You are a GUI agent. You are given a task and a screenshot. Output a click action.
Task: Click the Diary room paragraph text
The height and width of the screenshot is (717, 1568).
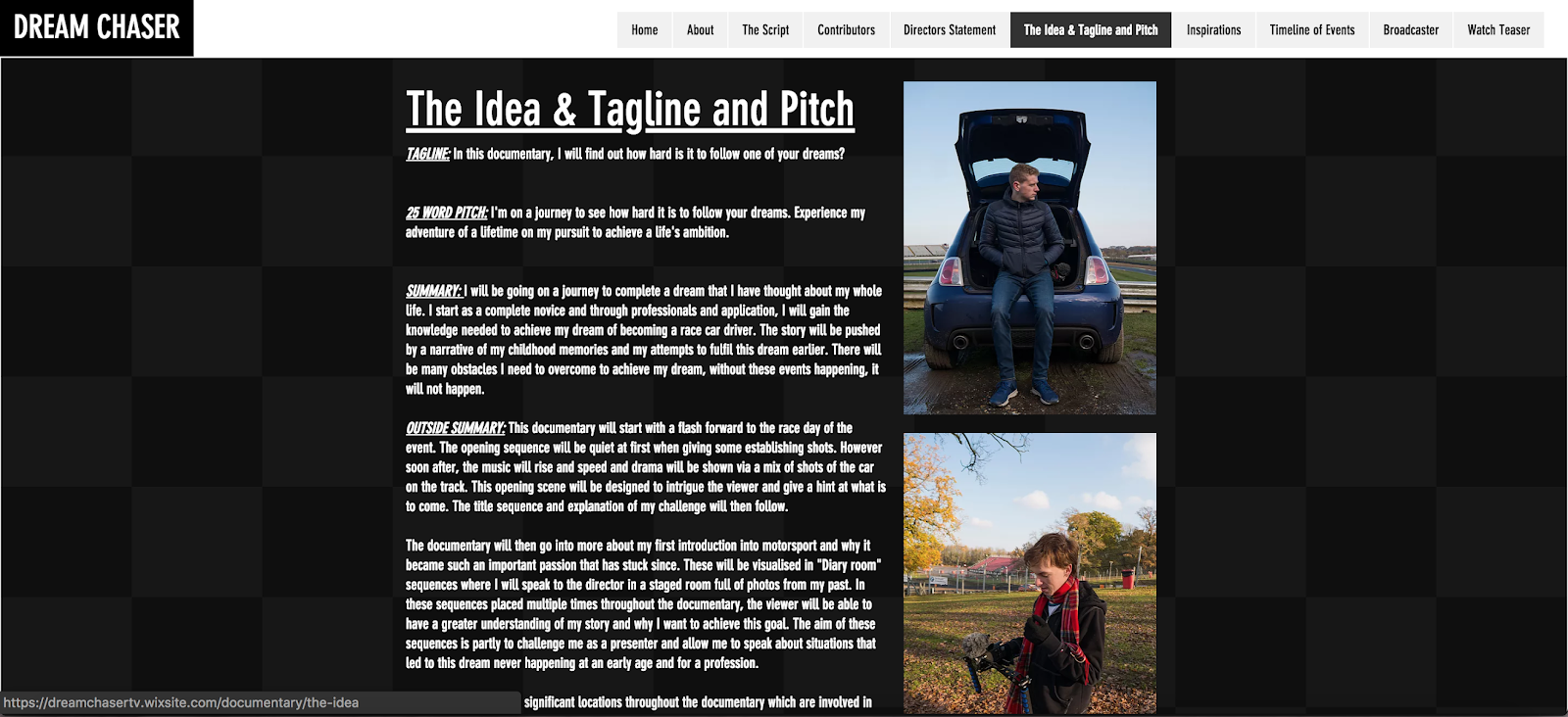pos(644,604)
